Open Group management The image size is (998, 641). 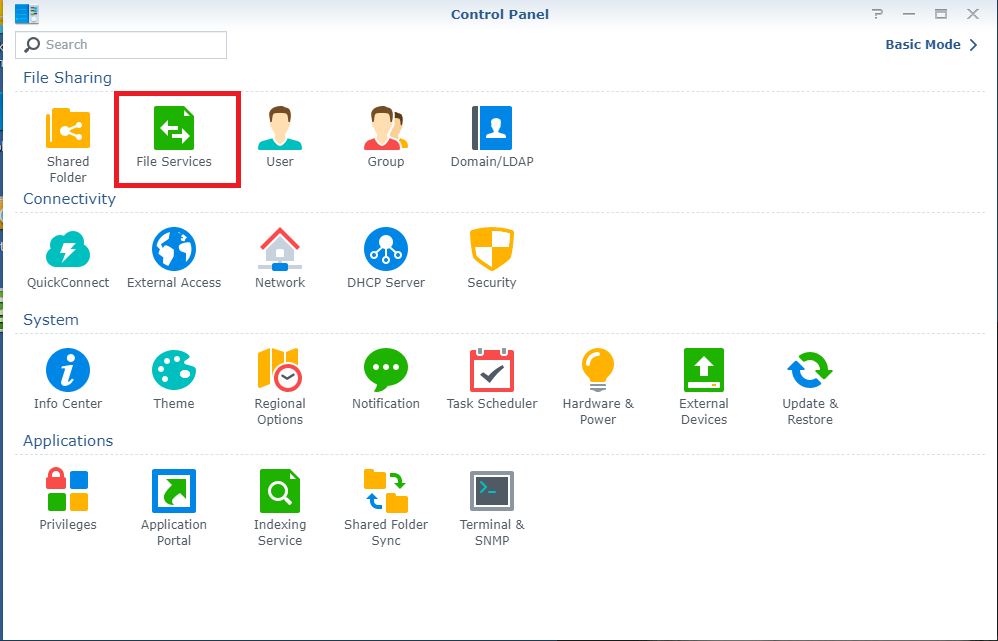click(386, 130)
